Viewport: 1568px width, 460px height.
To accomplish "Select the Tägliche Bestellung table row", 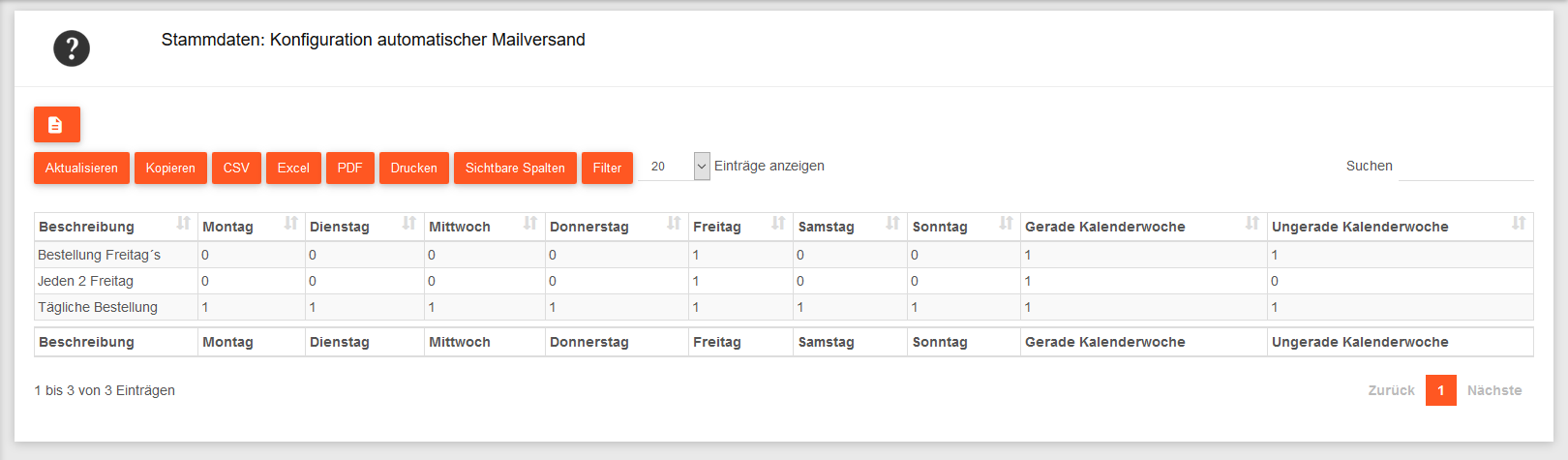I will (x=98, y=307).
